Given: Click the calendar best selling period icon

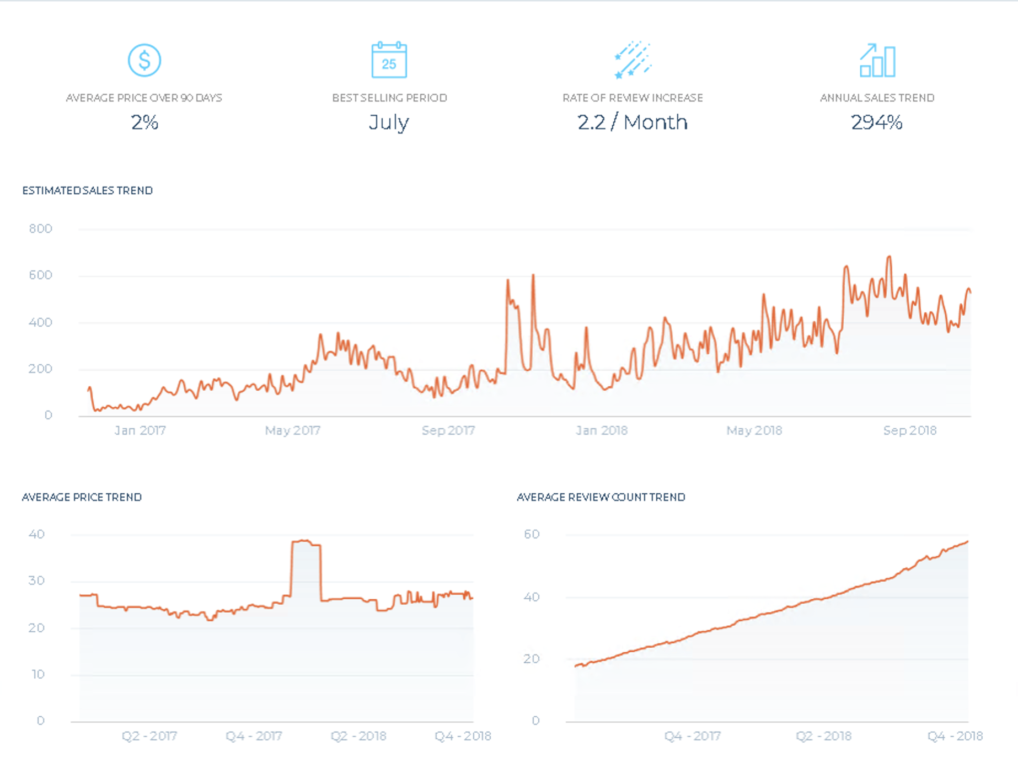Looking at the screenshot, I should pos(389,61).
